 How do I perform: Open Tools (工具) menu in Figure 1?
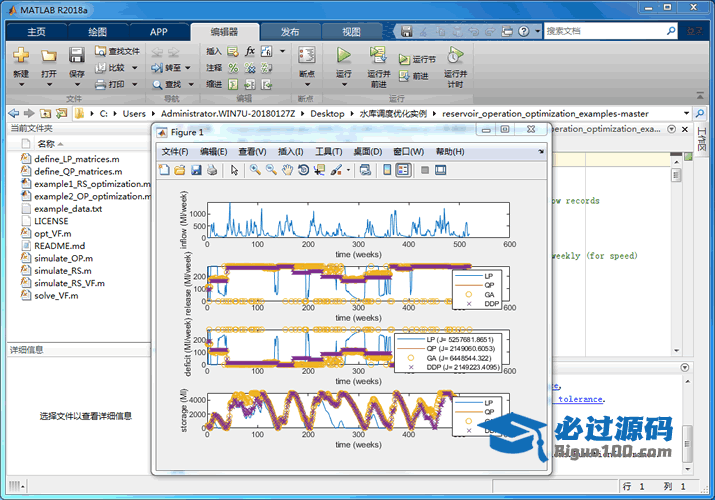click(328, 152)
